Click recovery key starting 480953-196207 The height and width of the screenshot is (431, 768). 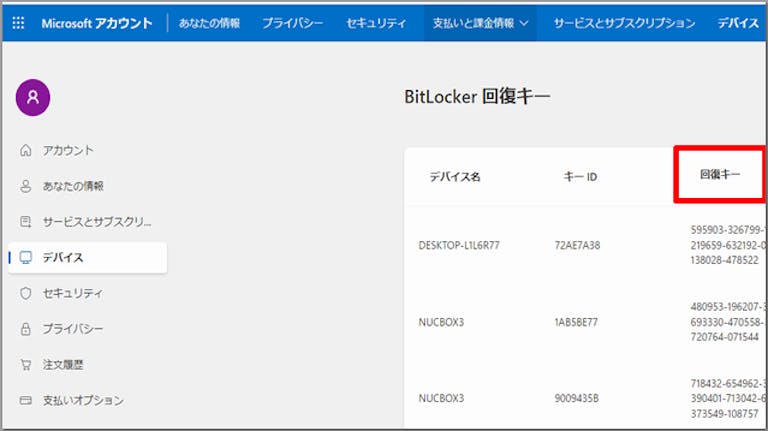(x=728, y=322)
